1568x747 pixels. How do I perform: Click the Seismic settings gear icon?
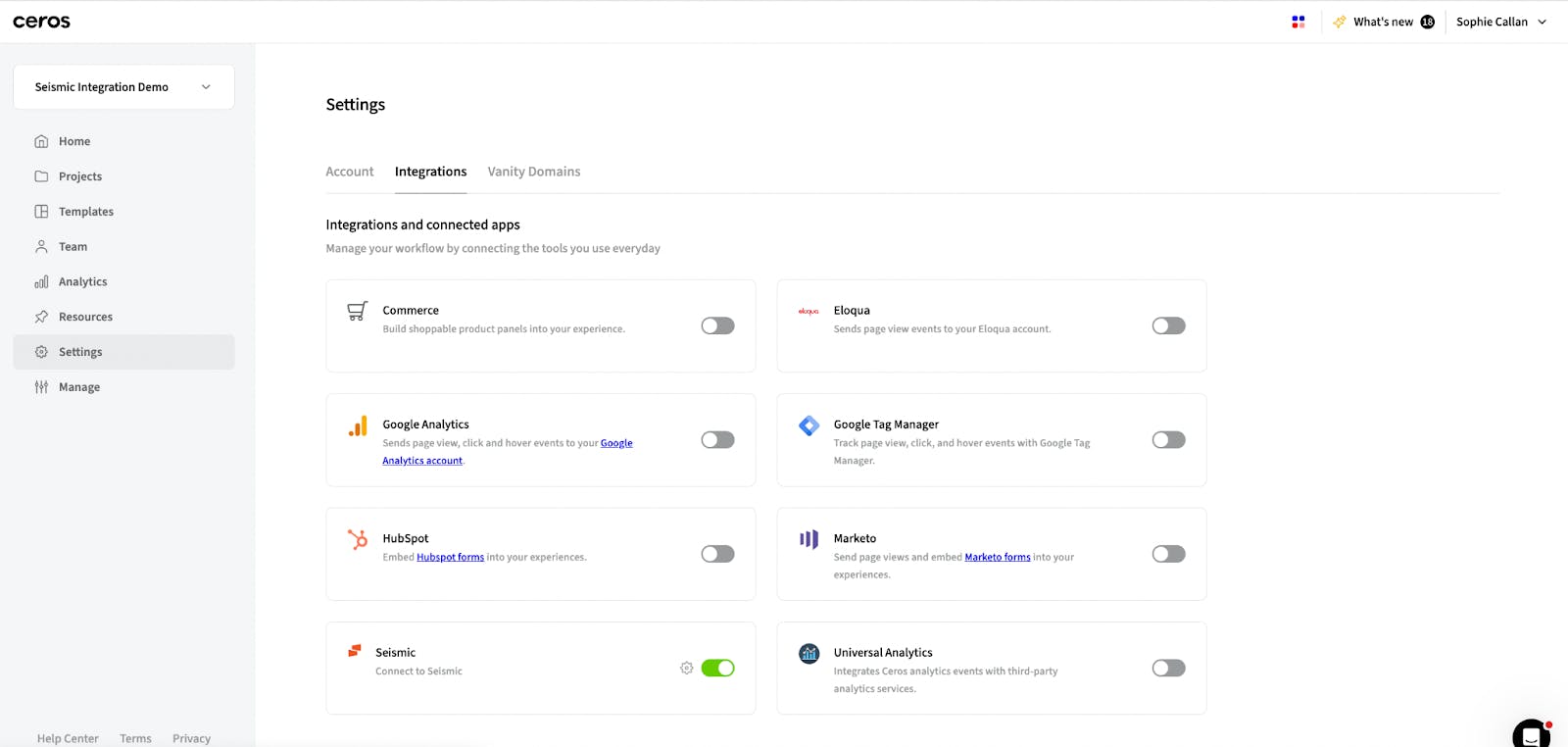click(x=687, y=668)
